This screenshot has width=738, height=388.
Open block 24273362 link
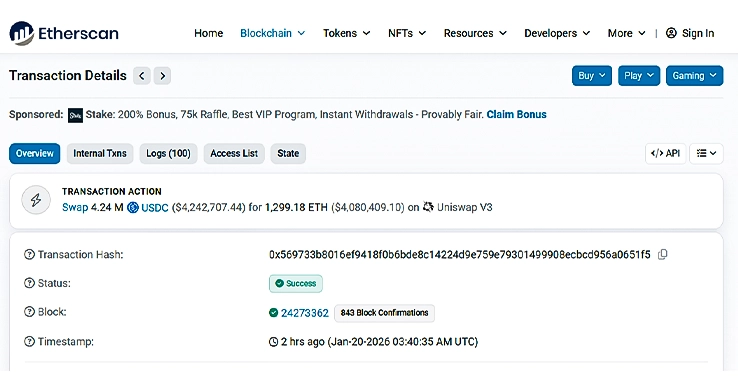[305, 313]
